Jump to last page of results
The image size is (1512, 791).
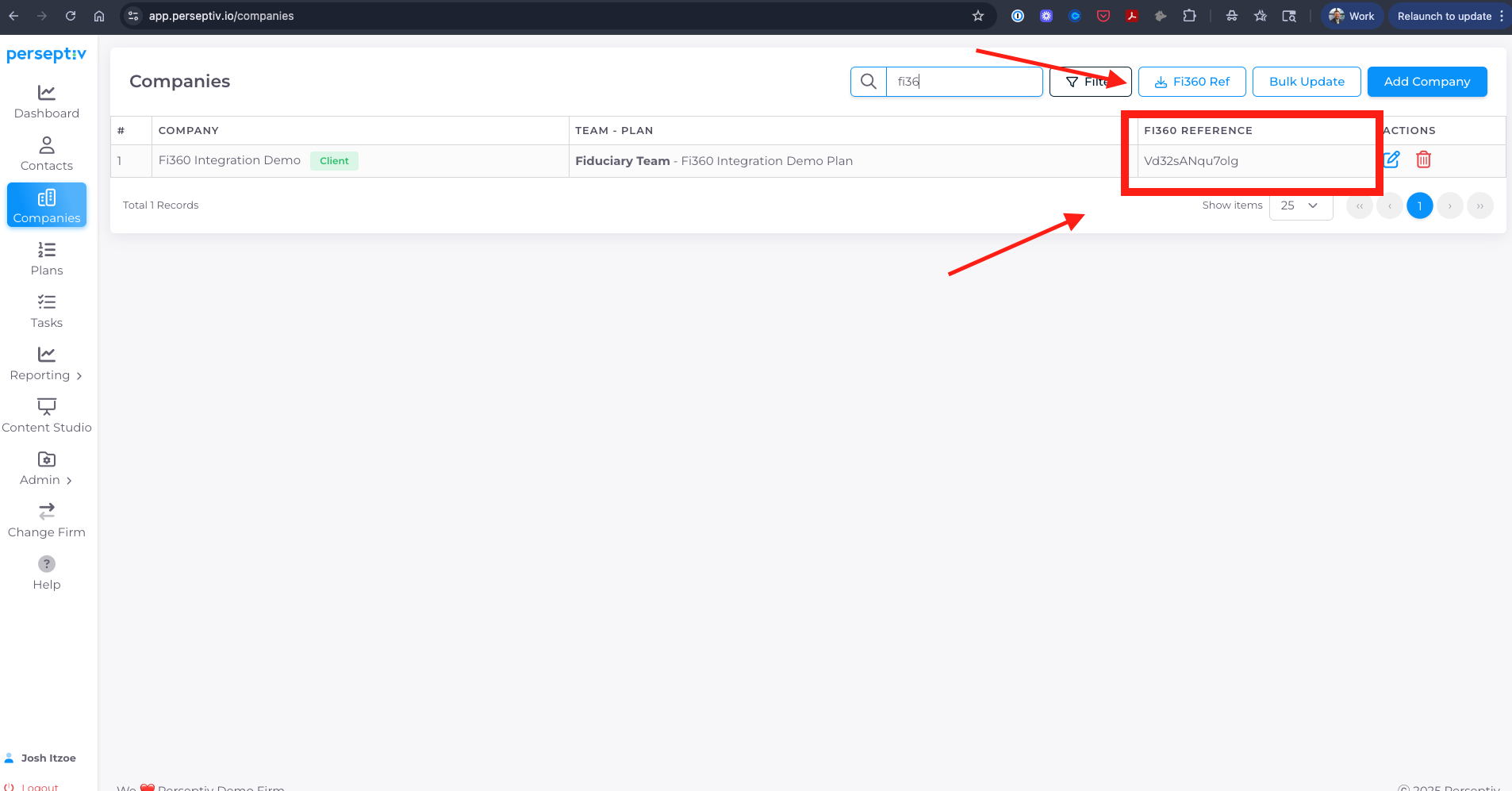(1480, 206)
